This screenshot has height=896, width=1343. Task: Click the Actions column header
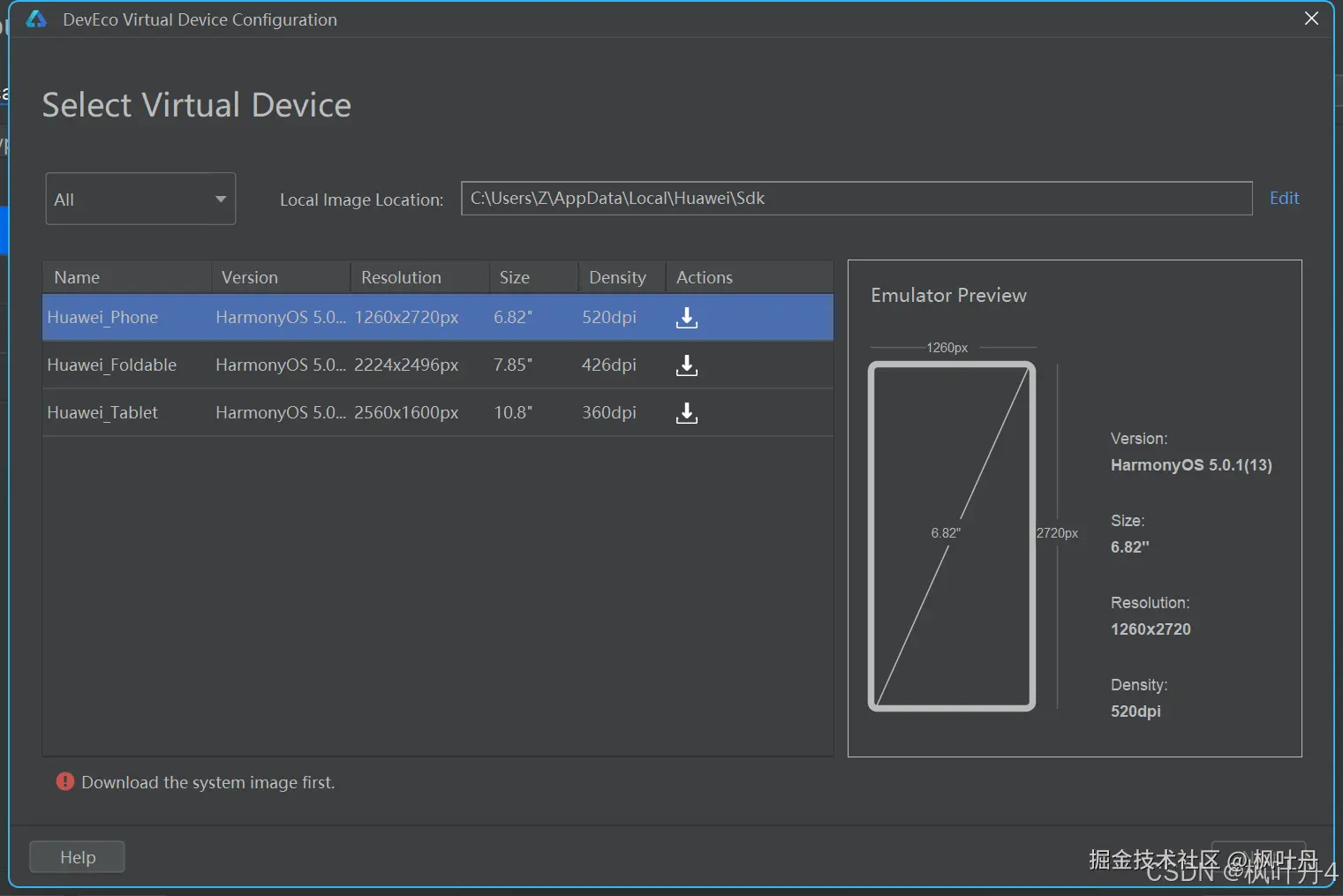point(705,277)
